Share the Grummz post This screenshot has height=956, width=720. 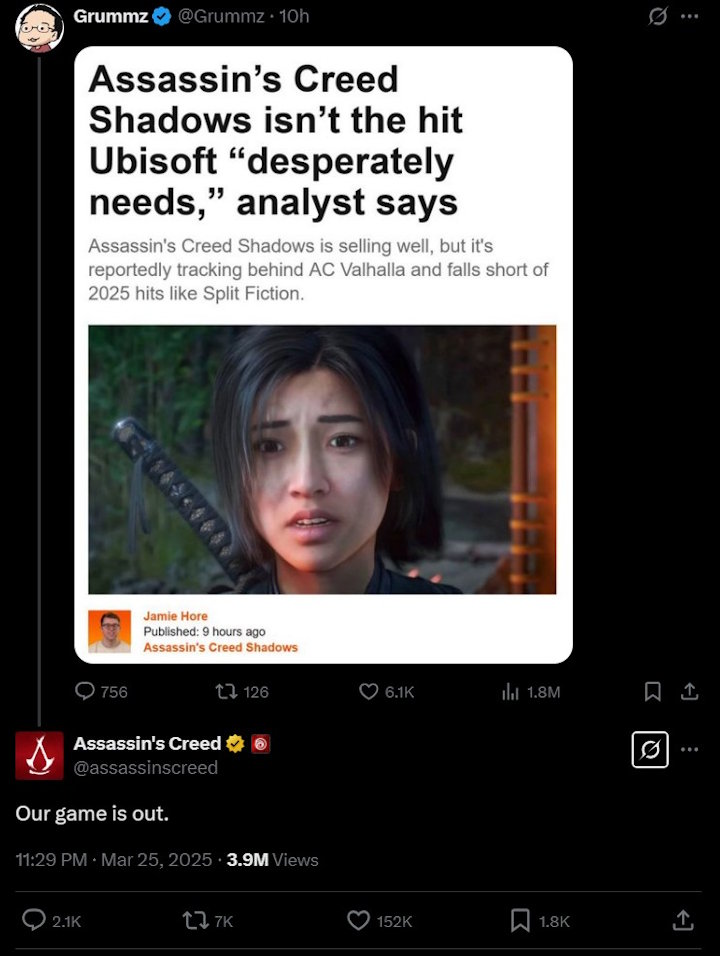690,691
